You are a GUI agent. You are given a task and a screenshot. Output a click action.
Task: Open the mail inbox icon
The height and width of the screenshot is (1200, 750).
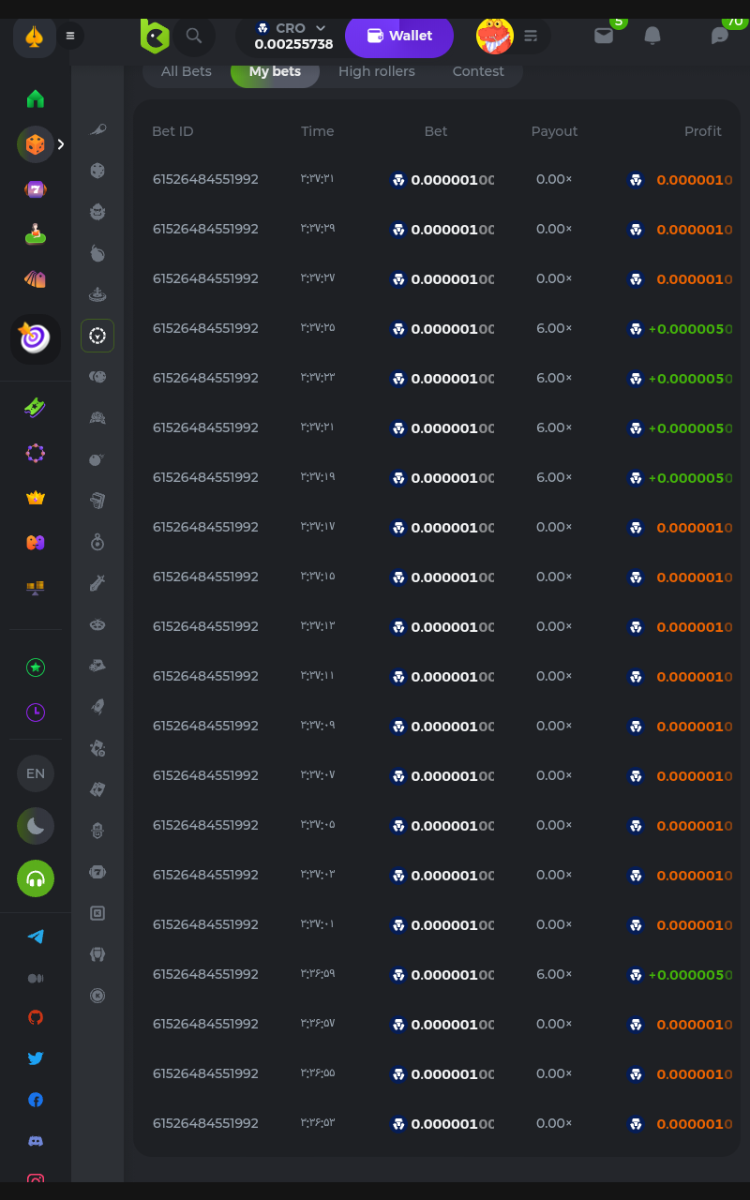[604, 36]
